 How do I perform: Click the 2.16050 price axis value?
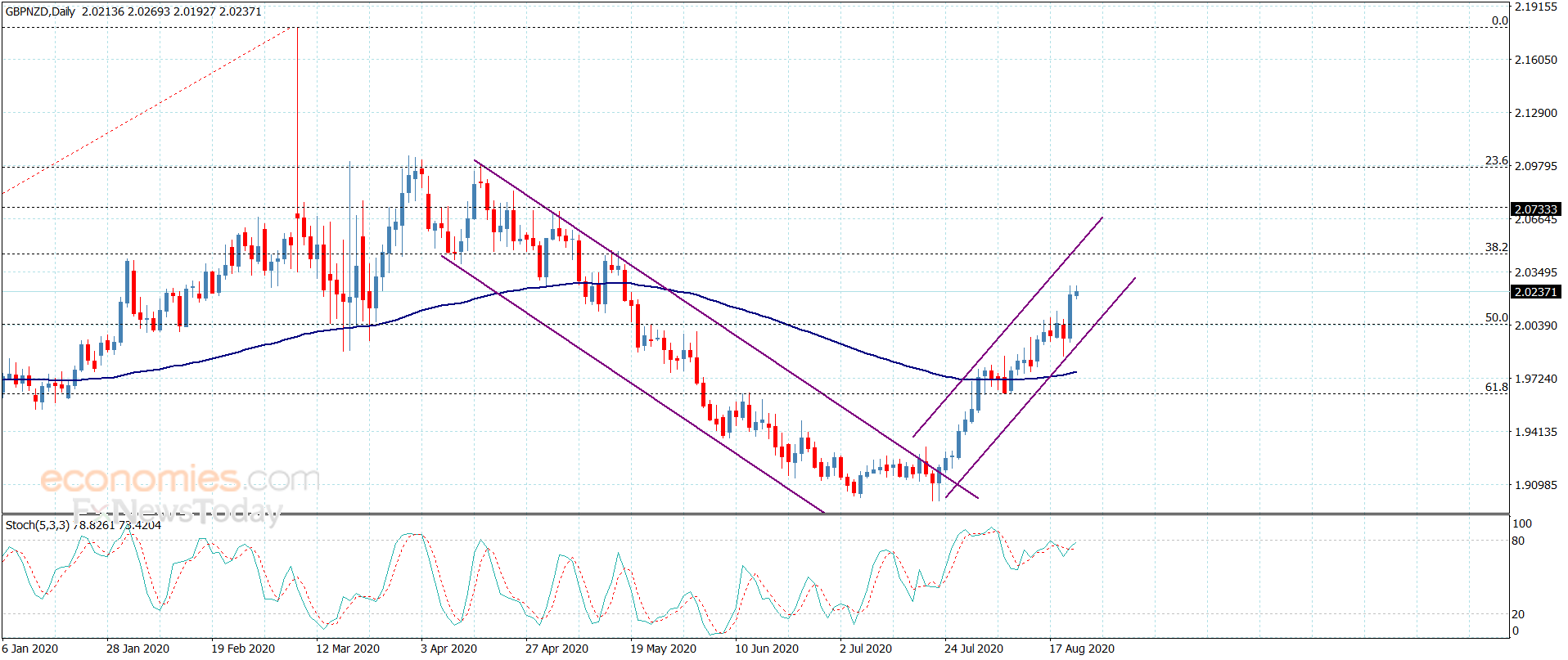coord(1536,60)
